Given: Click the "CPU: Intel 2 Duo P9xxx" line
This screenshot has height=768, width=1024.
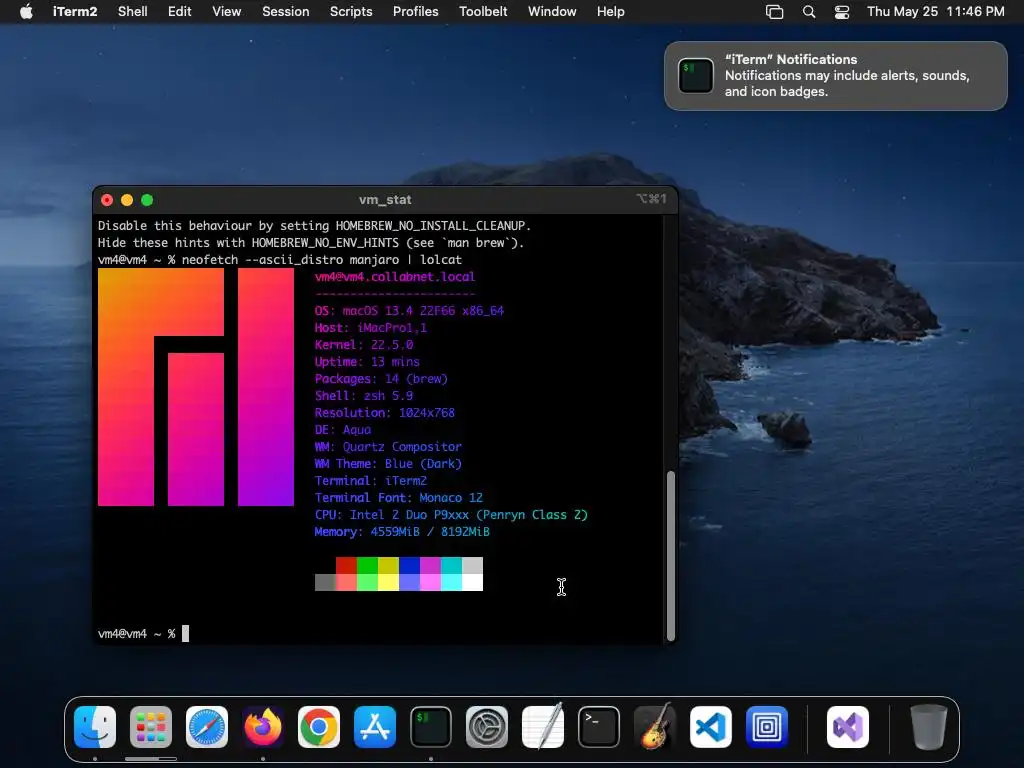Looking at the screenshot, I should (451, 515).
